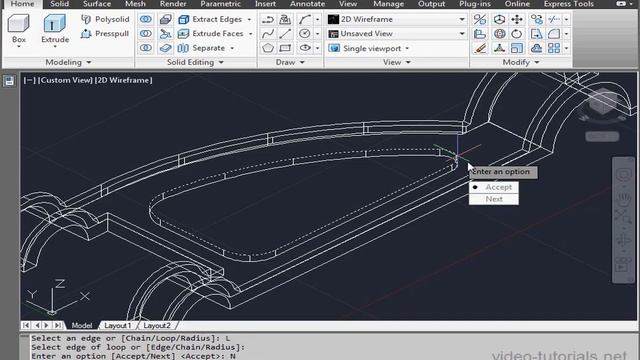Run the Separate solids command
640x360 pixels.
(202, 48)
